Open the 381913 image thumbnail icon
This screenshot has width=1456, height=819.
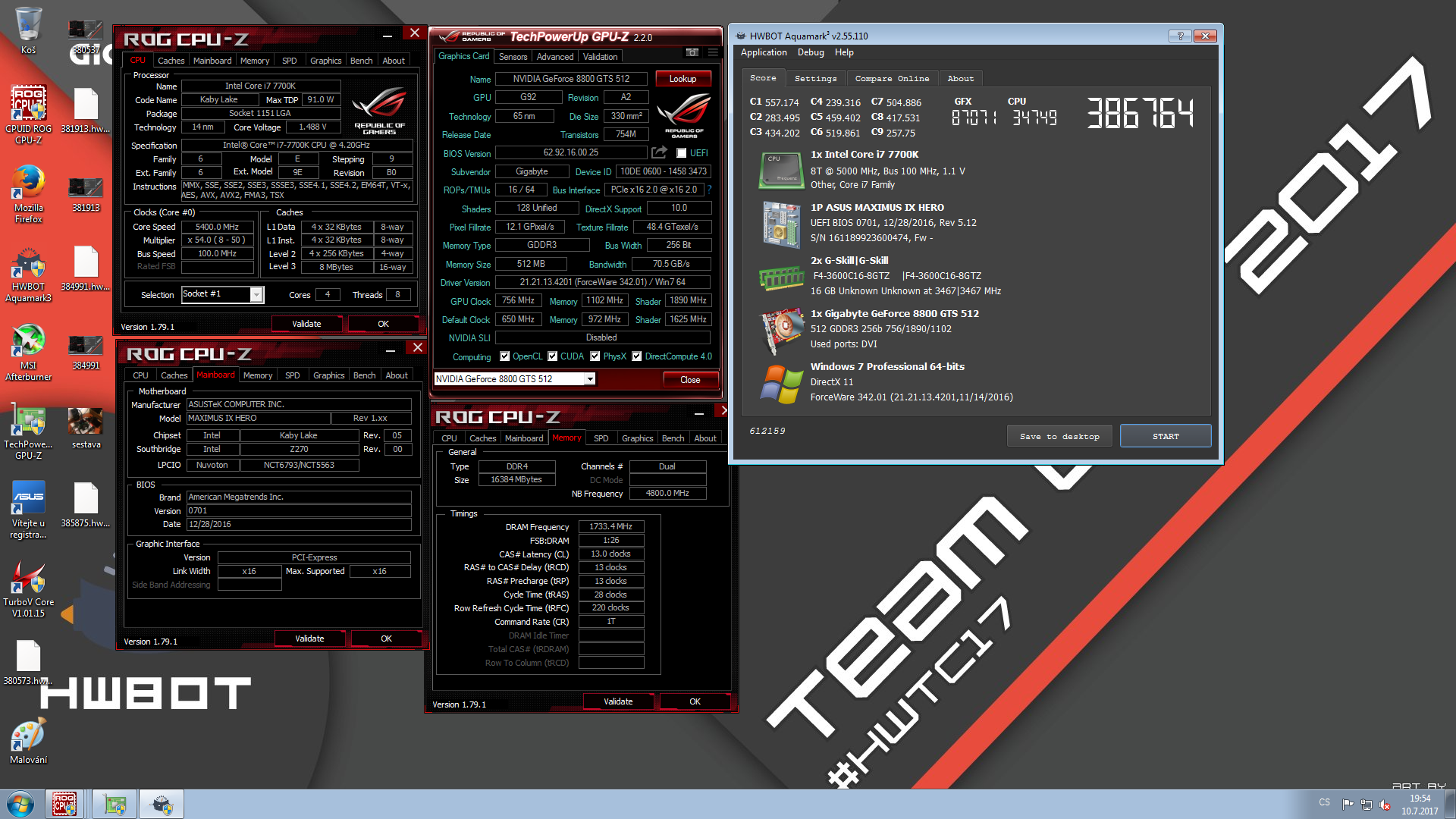(x=86, y=193)
